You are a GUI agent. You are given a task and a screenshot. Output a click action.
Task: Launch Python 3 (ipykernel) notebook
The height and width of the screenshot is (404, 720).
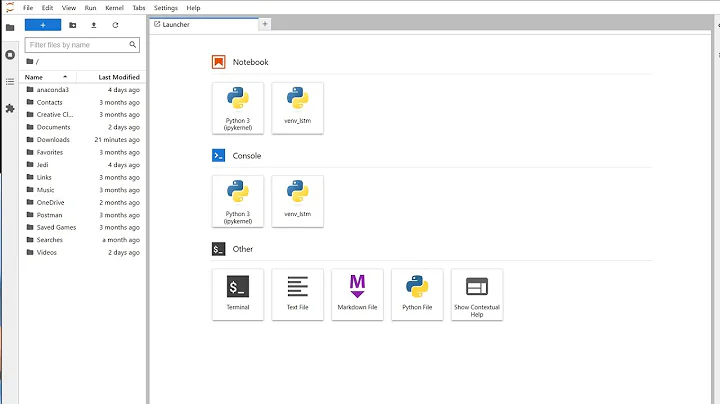pyautogui.click(x=238, y=108)
